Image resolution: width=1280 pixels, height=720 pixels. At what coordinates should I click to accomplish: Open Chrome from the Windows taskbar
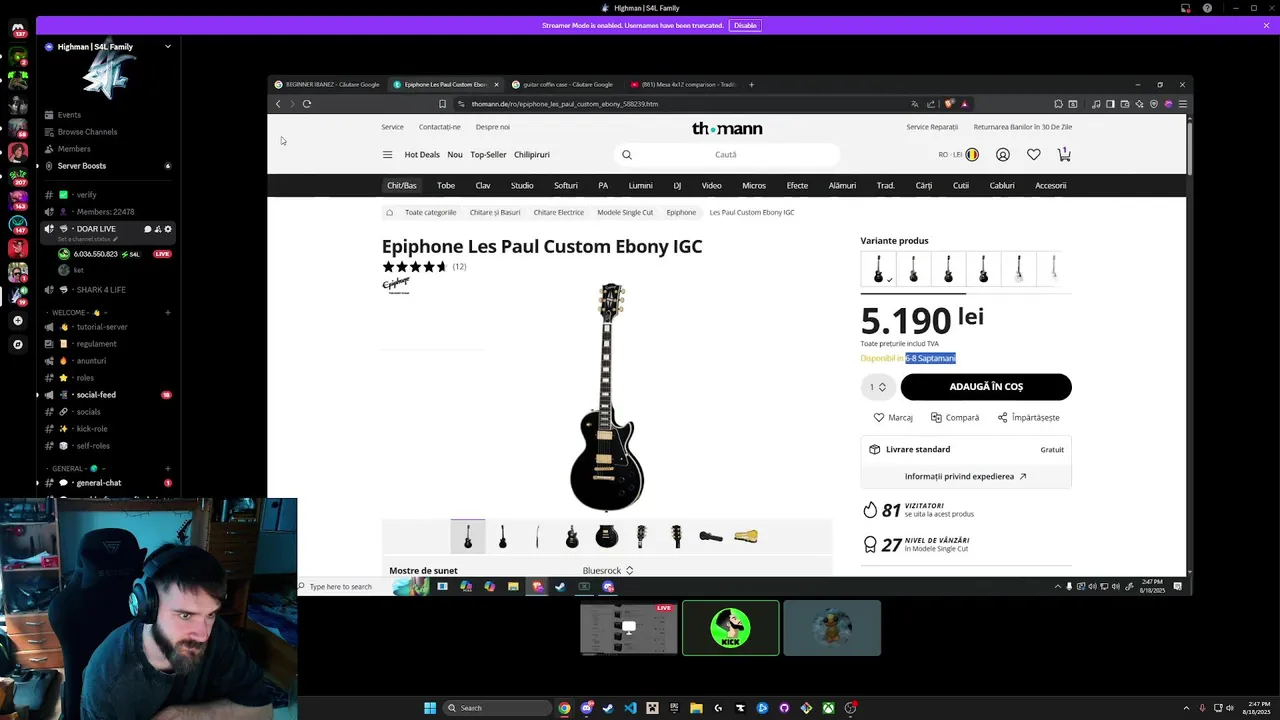(x=564, y=708)
